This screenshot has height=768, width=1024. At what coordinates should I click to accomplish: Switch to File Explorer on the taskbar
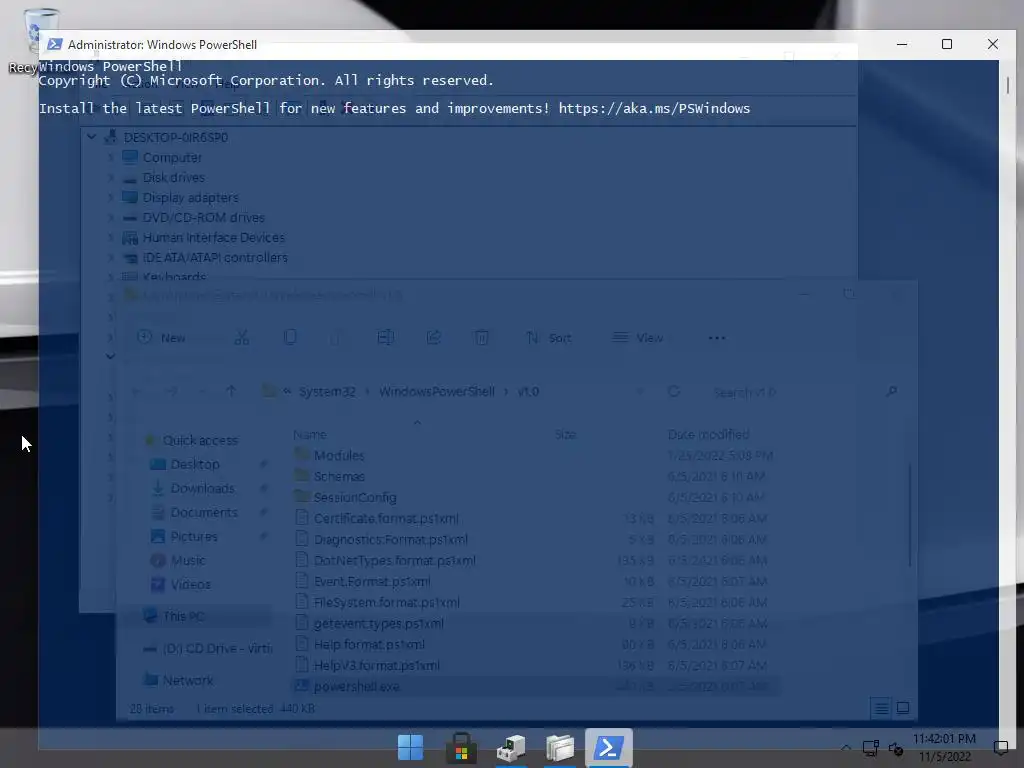[x=560, y=748]
